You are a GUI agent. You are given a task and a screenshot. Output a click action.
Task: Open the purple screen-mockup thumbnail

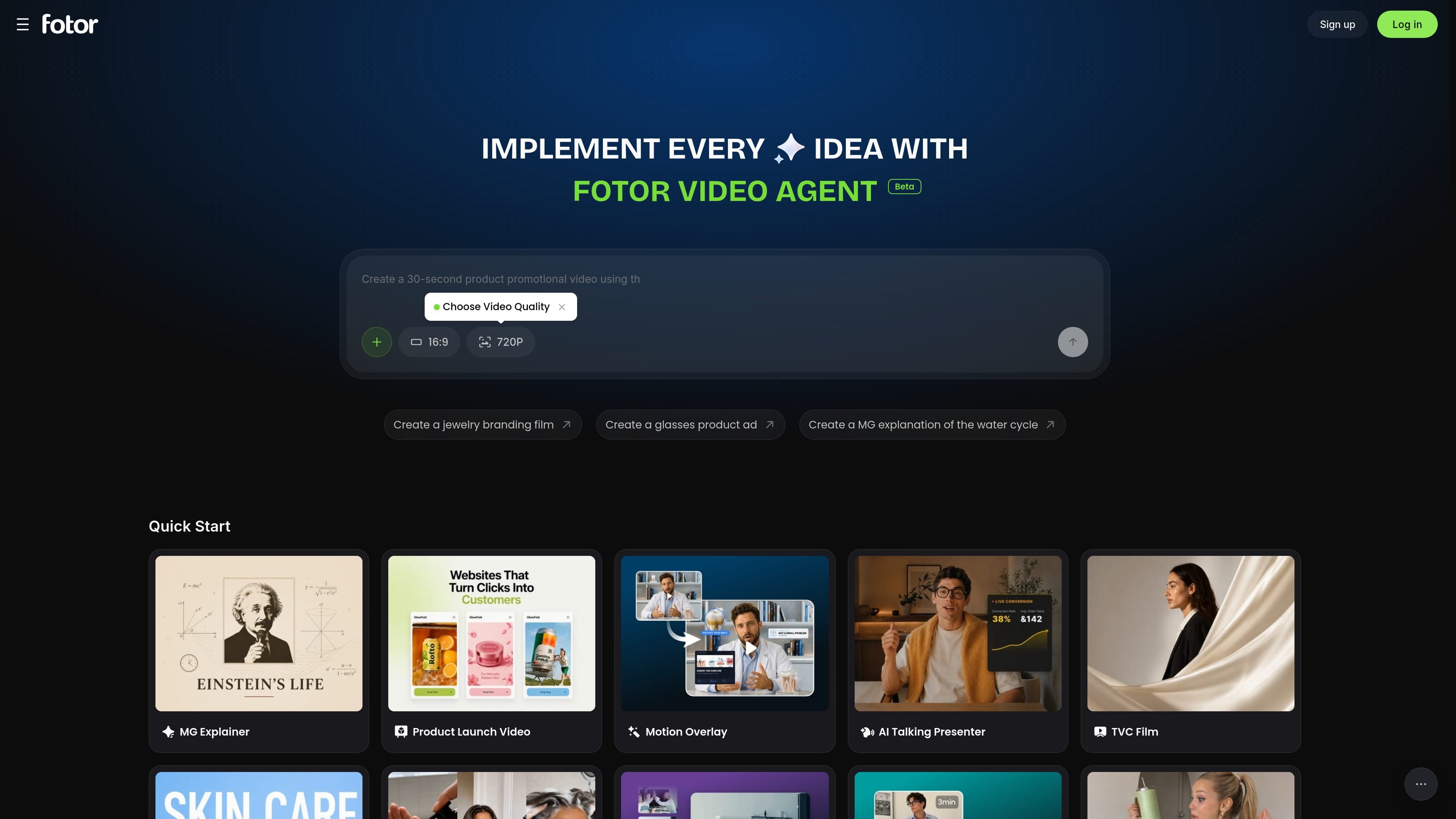(725, 795)
